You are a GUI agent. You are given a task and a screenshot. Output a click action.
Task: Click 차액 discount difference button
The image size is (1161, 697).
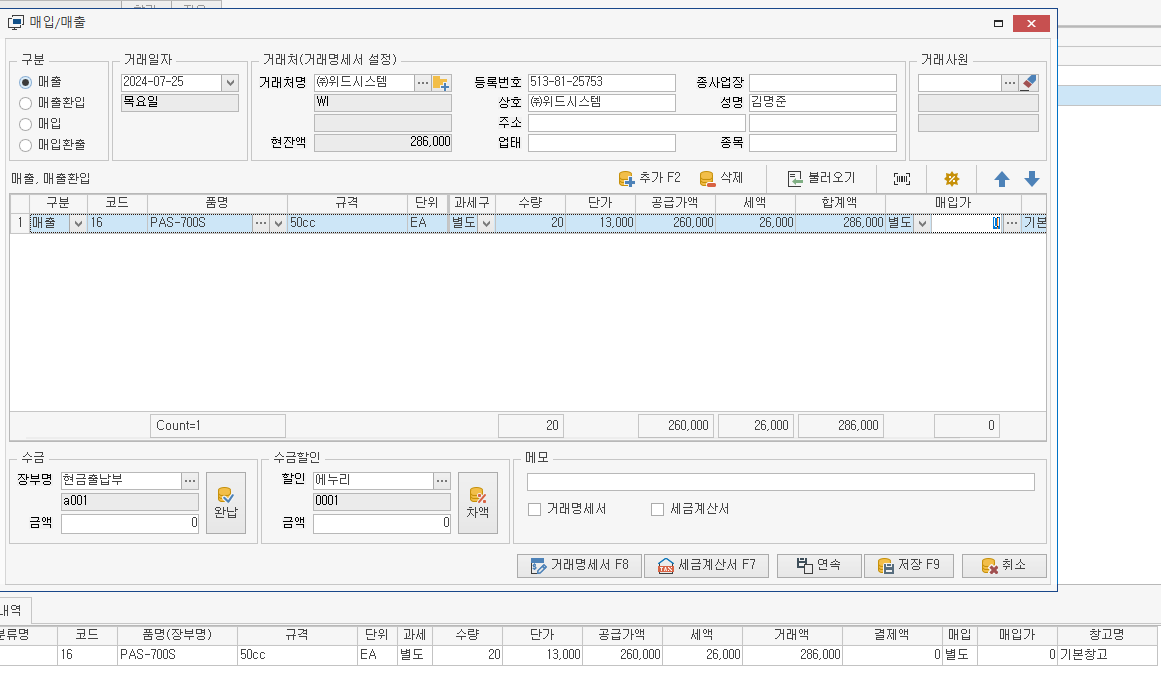click(477, 502)
